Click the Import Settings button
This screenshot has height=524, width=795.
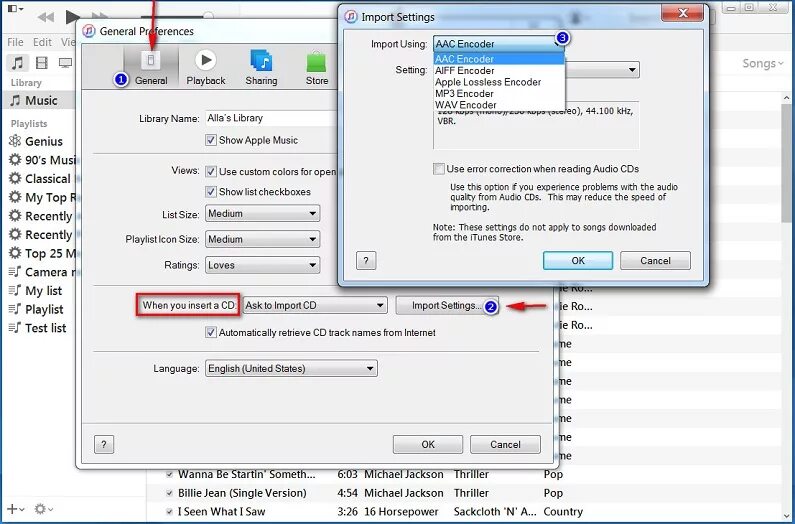click(x=447, y=305)
